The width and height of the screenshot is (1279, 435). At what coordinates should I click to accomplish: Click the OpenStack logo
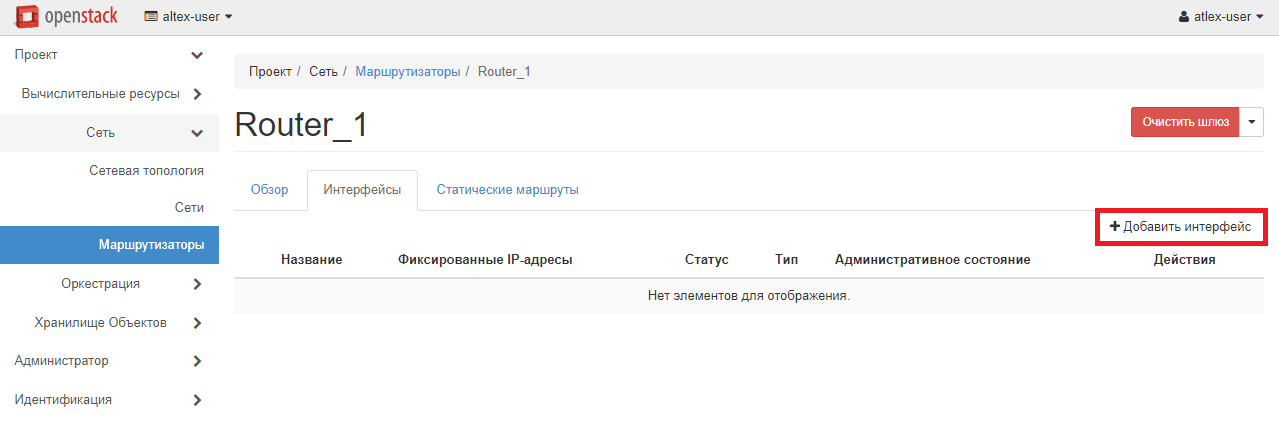pyautogui.click(x=66, y=16)
